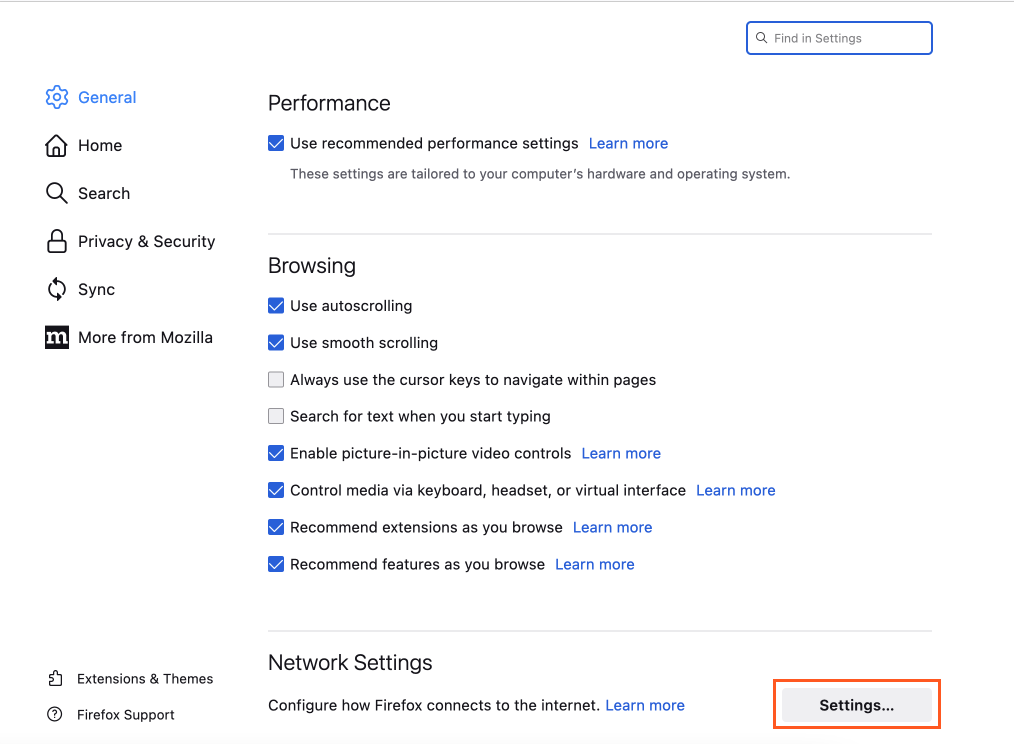1014x744 pixels.
Task: Click the Search magnifying glass icon
Action: 57,193
